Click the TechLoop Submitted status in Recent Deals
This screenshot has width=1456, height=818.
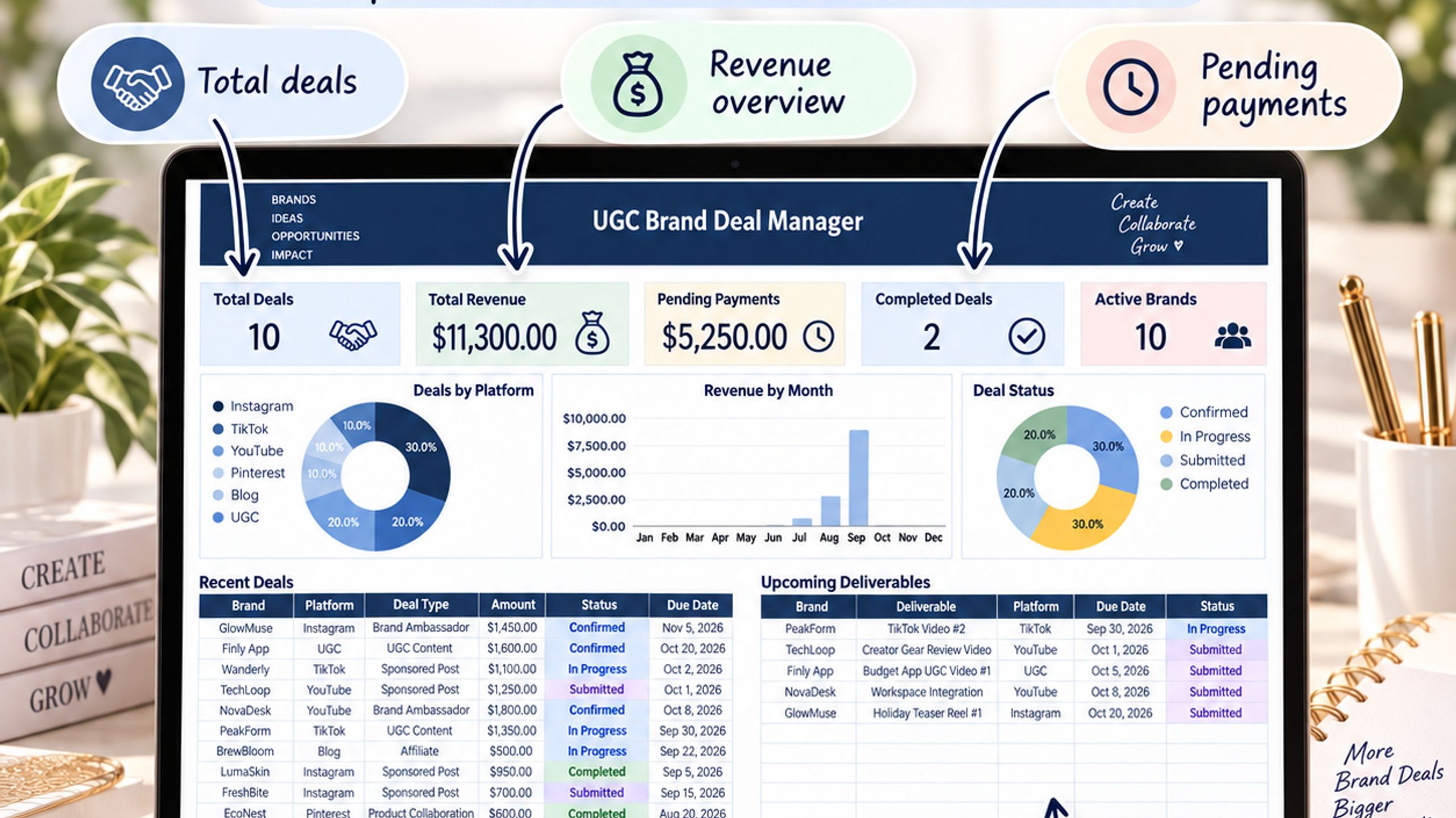tap(597, 690)
